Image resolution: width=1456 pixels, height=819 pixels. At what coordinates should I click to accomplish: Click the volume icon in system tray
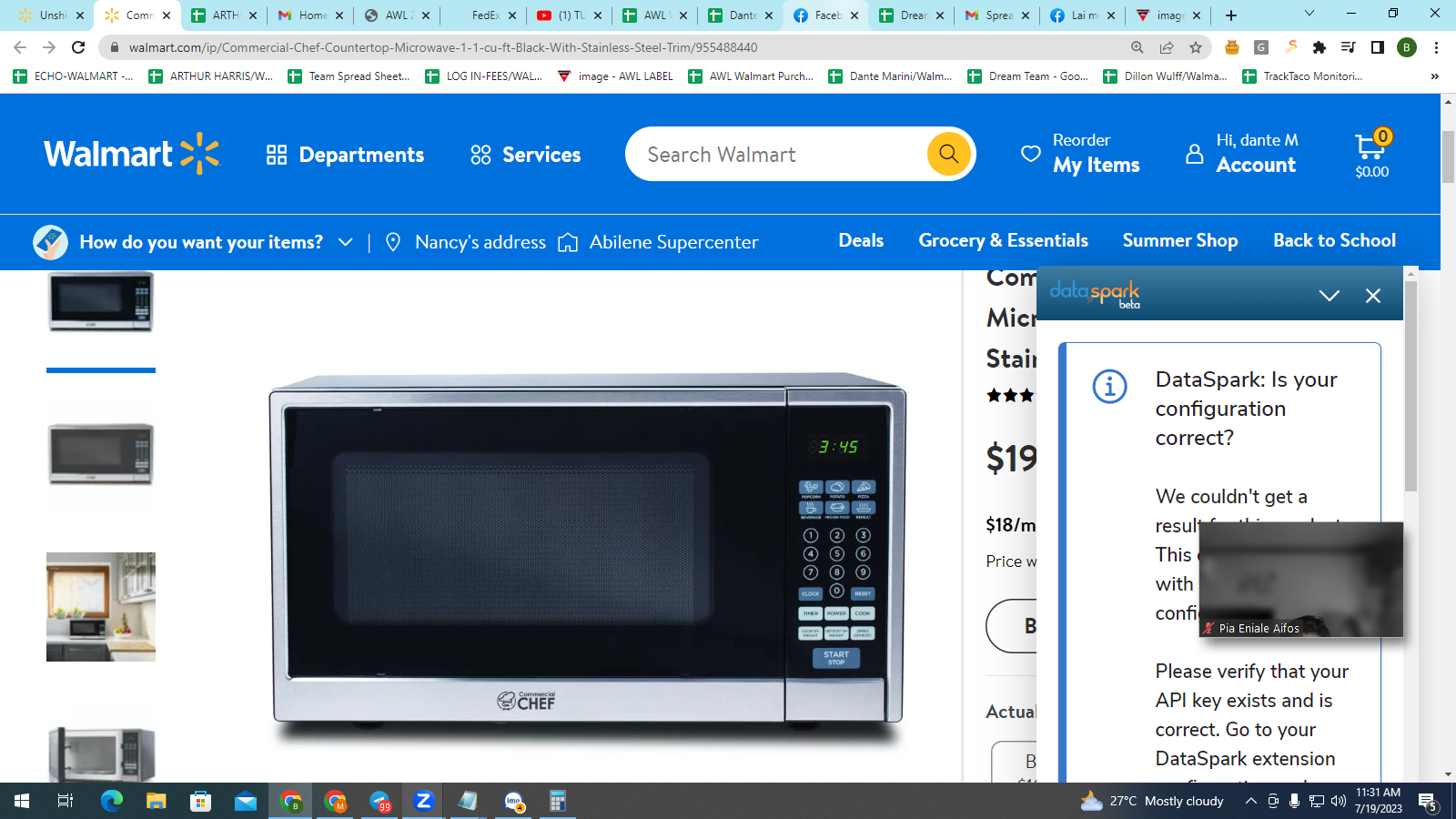pyautogui.click(x=1339, y=801)
